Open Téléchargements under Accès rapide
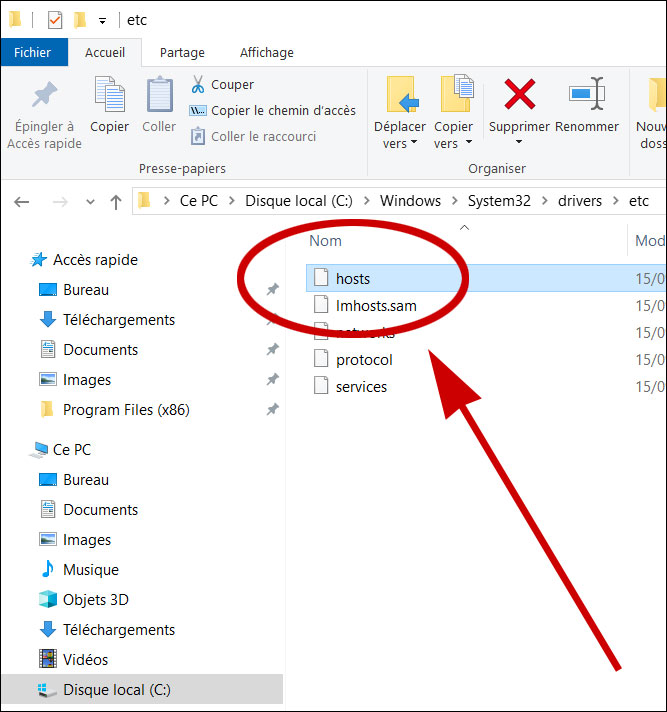Image resolution: width=667 pixels, height=712 pixels. [x=119, y=320]
